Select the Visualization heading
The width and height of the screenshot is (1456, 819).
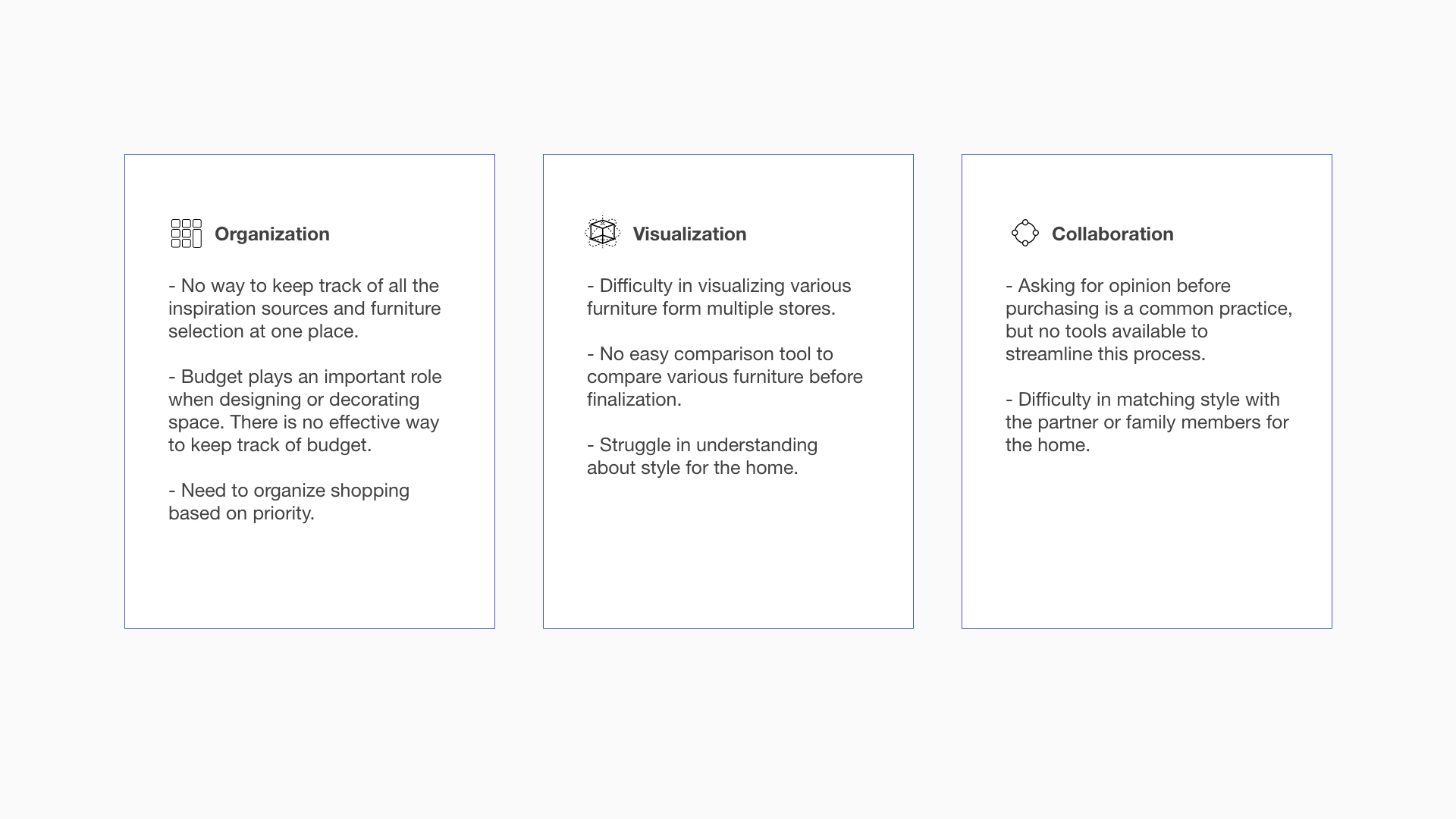point(689,234)
